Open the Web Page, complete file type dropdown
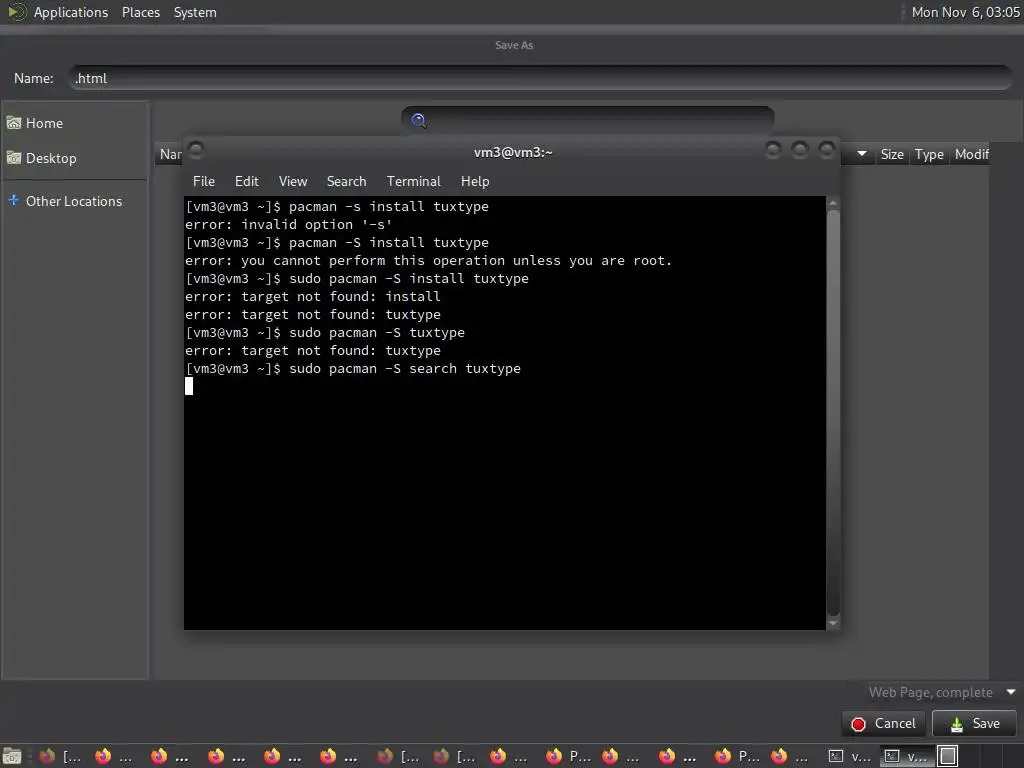Screen dimensions: 1024x768 (940, 692)
